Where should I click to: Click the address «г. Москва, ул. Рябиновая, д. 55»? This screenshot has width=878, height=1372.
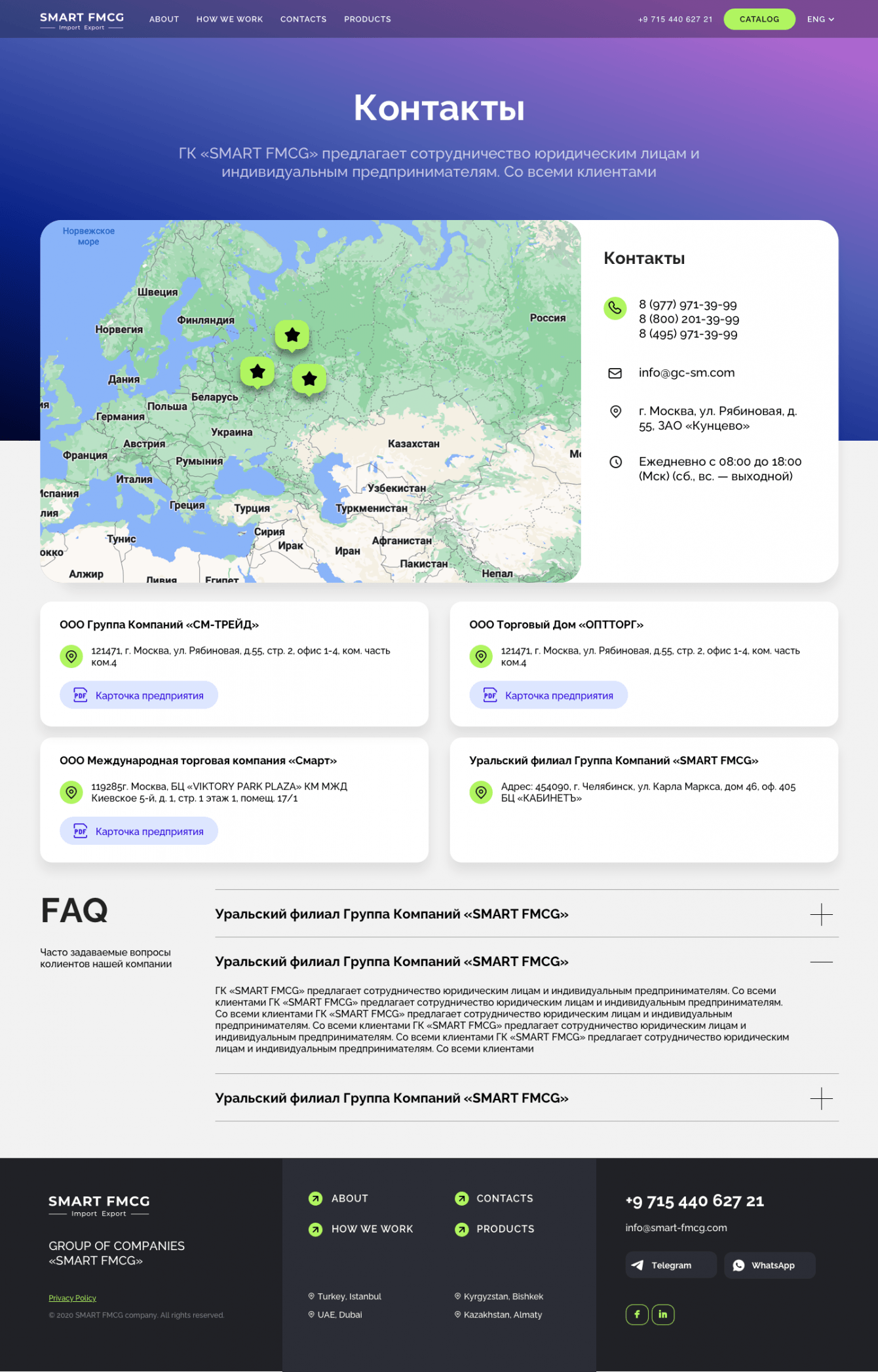(717, 418)
